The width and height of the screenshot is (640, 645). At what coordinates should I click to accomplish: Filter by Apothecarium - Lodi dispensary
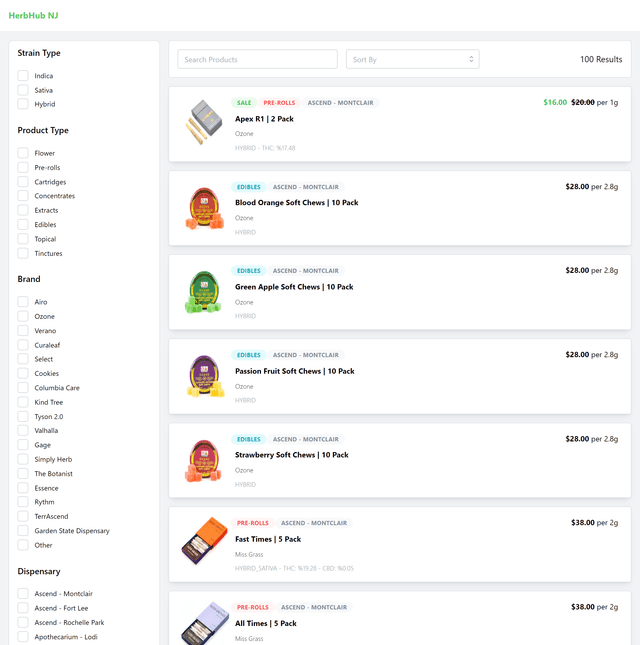pos(23,637)
